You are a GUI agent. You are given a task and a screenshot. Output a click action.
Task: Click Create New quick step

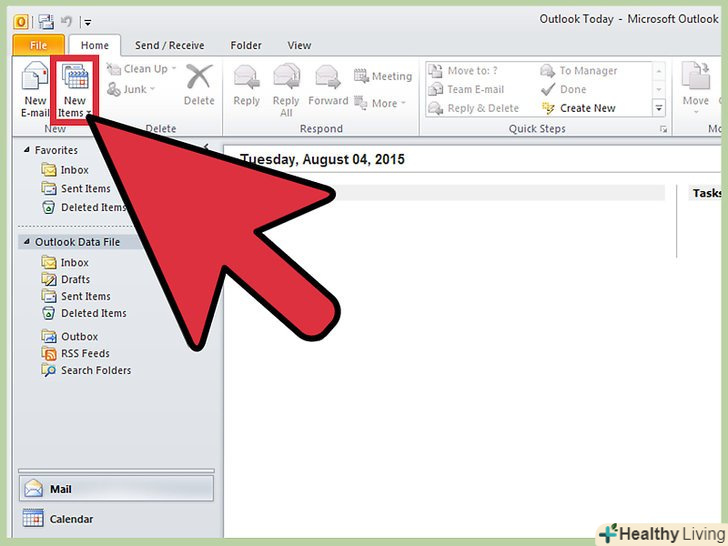578,108
